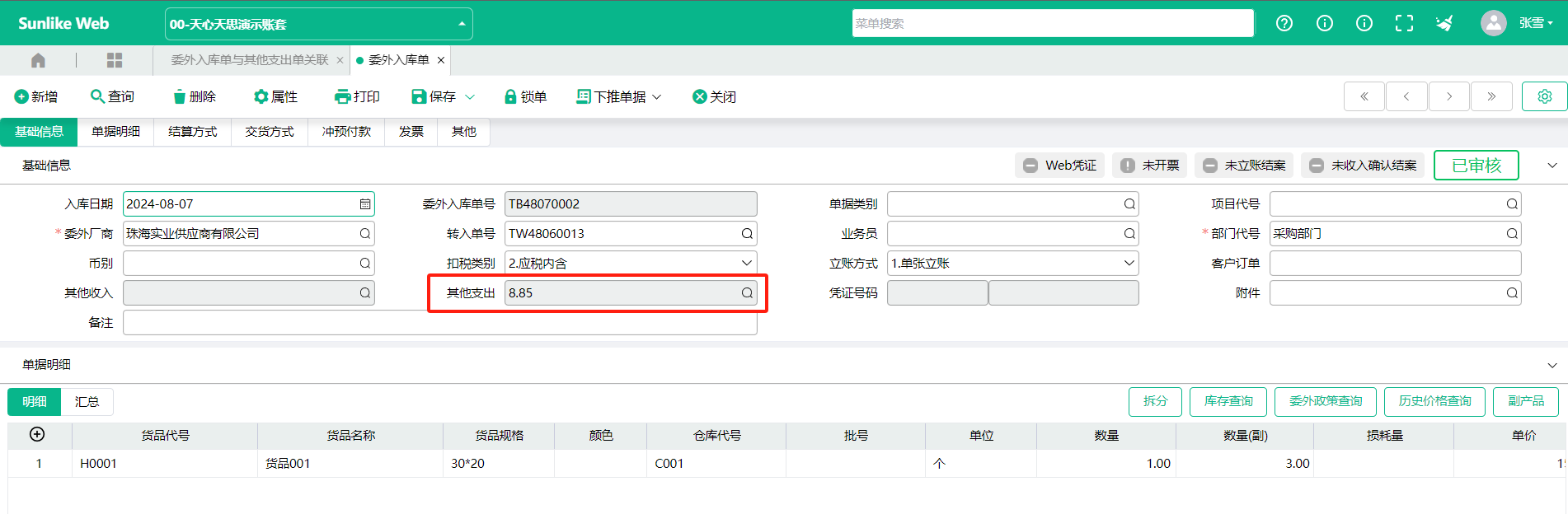Click the 锁单 lock button

pyautogui.click(x=525, y=96)
